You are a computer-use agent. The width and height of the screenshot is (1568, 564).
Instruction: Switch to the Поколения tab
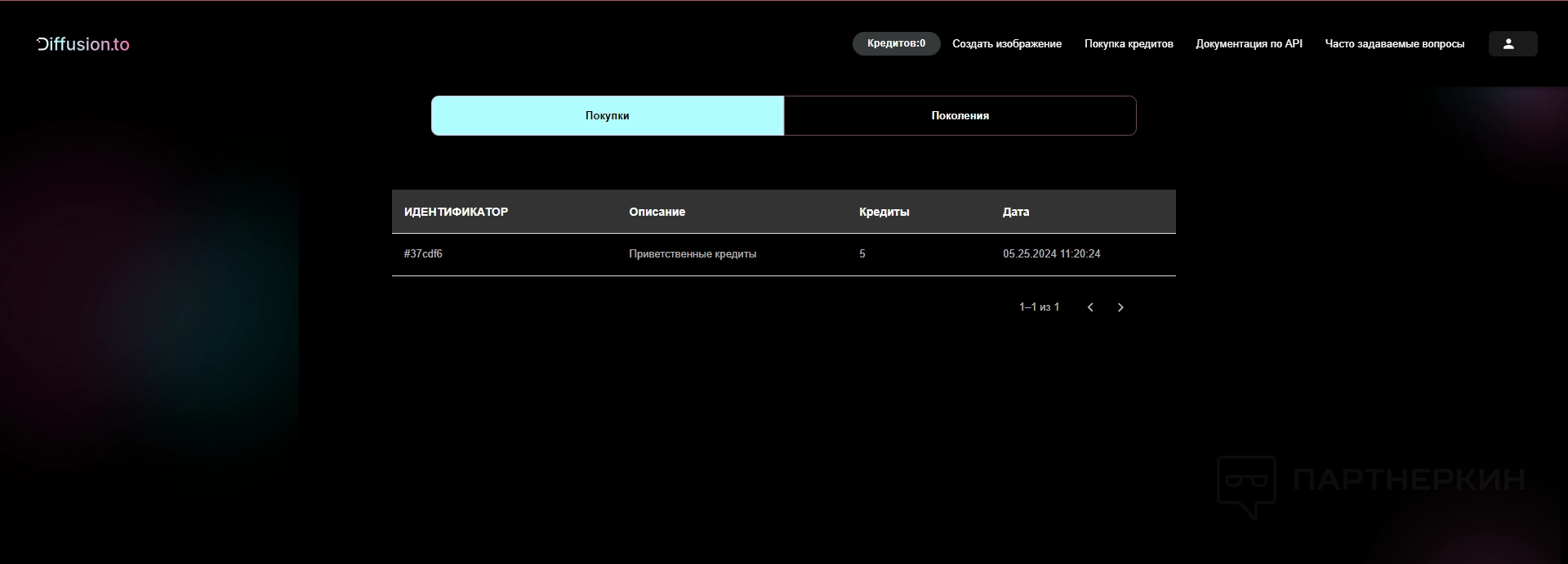coord(960,115)
